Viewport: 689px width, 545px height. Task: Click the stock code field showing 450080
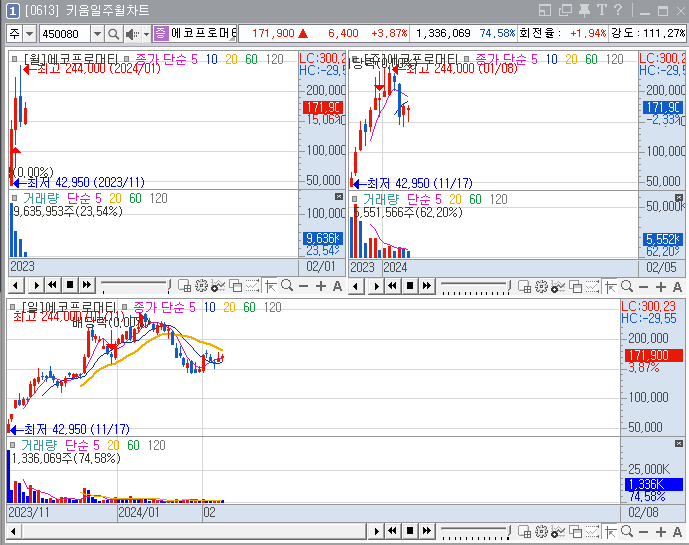point(65,34)
